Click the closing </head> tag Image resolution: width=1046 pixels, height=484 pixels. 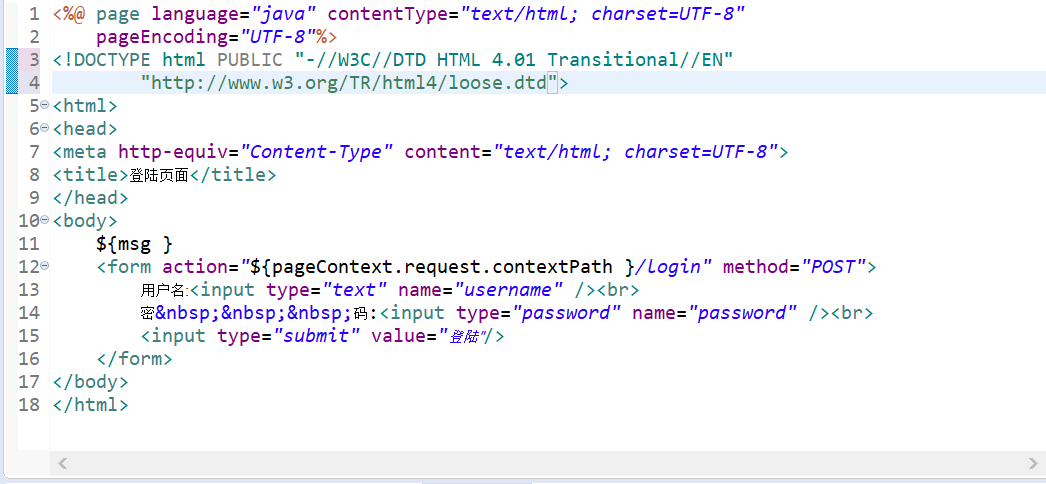(91, 198)
